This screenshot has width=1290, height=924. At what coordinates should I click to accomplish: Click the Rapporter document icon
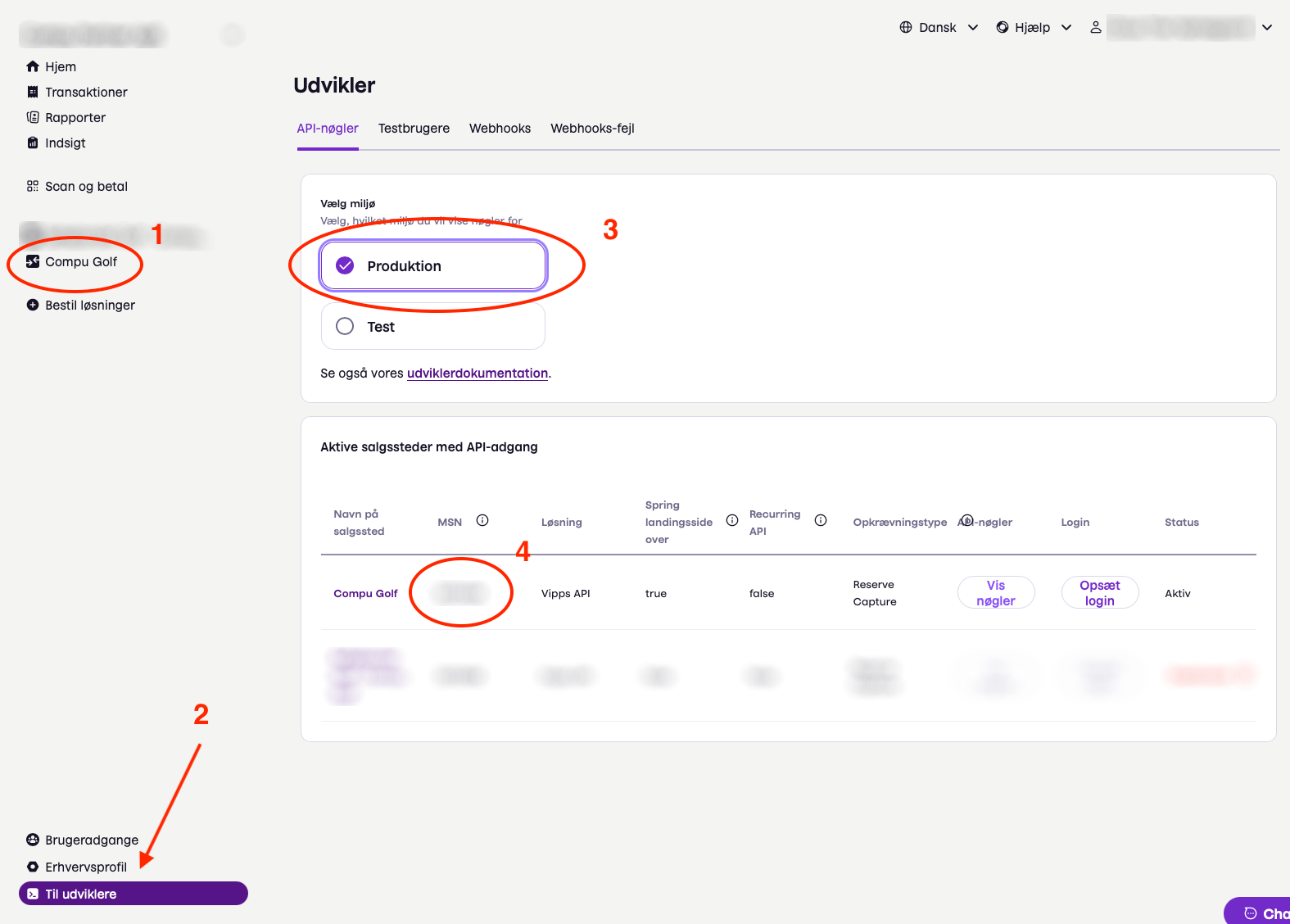(33, 117)
